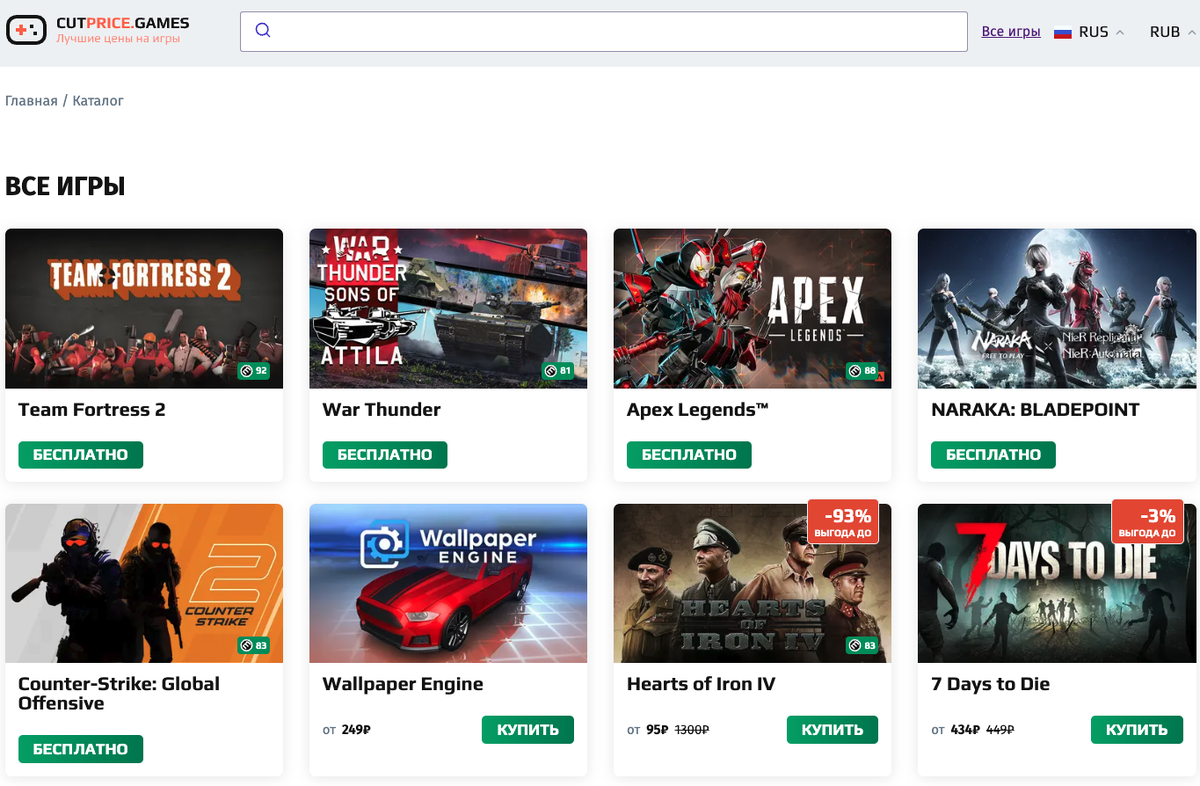Click the 'Каталог' breadcrumb
Viewport: 1200px width, 786px height.
(x=98, y=101)
